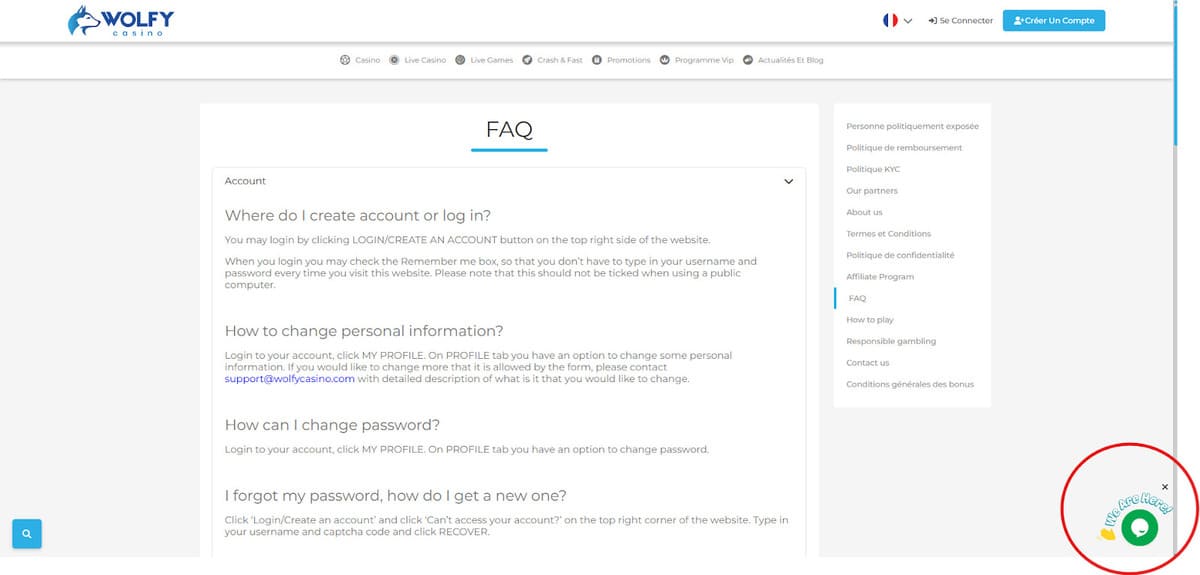Click the Live Casino icon

[394, 60]
